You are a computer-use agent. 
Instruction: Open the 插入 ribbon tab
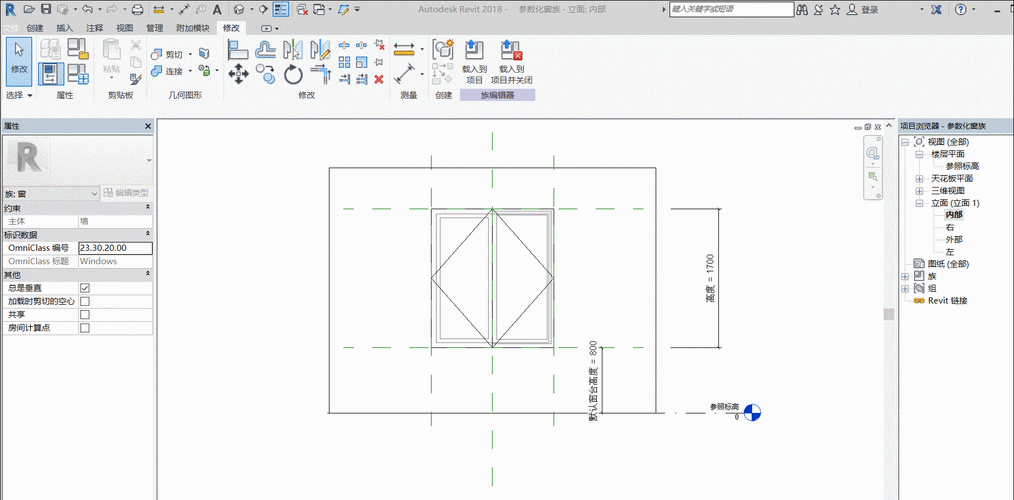coord(64,28)
